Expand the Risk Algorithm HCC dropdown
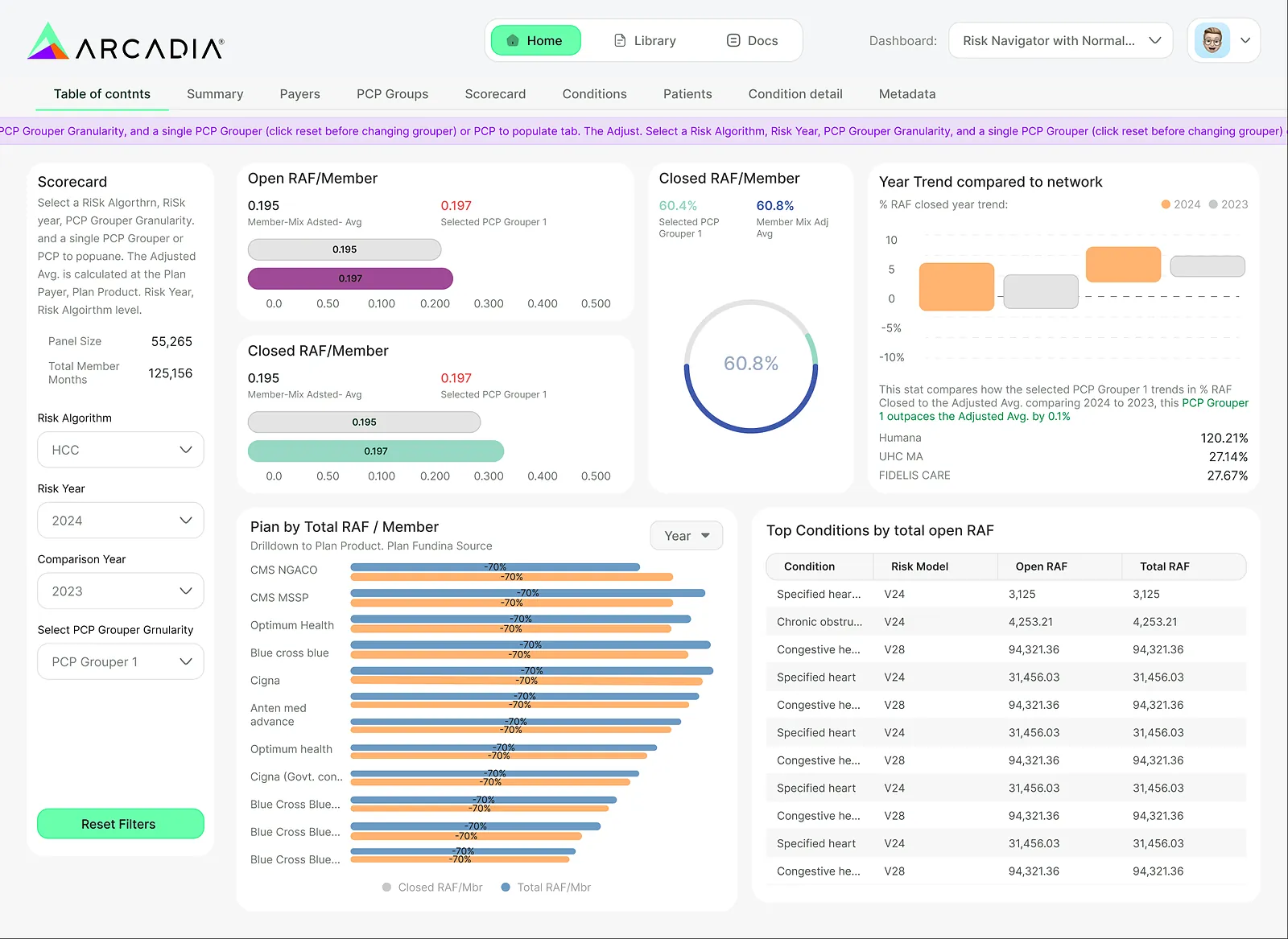The image size is (1288, 939). coord(121,450)
